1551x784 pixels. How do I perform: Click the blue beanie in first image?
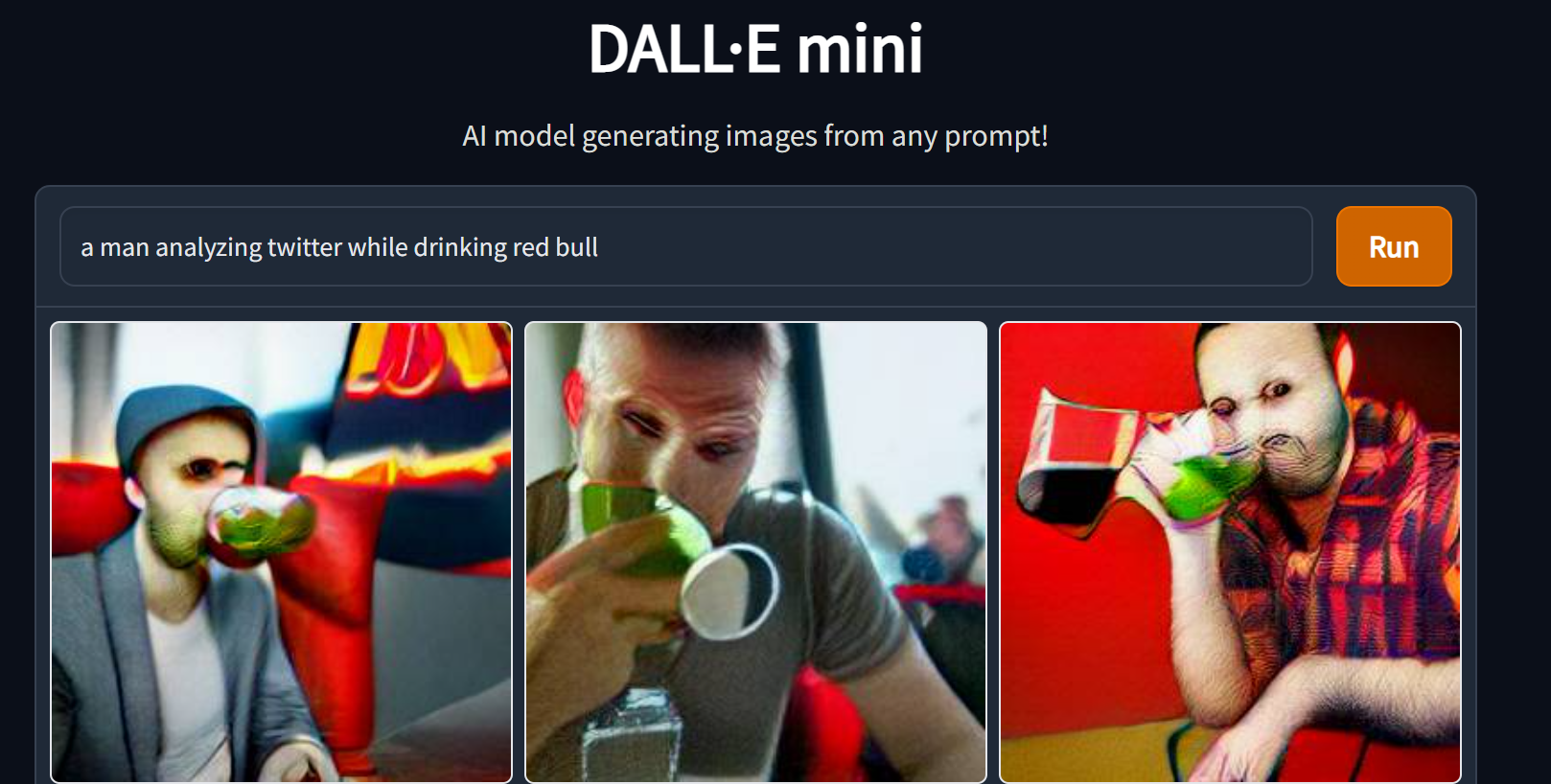(x=187, y=422)
